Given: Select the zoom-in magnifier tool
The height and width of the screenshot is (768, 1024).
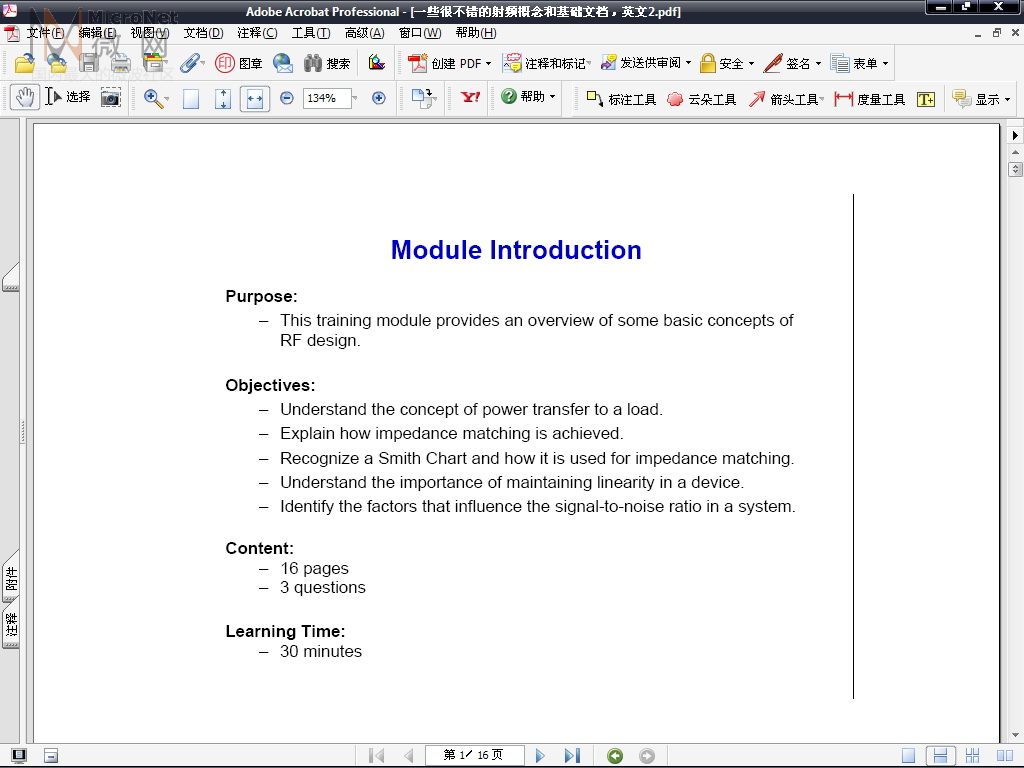Looking at the screenshot, I should (x=155, y=99).
